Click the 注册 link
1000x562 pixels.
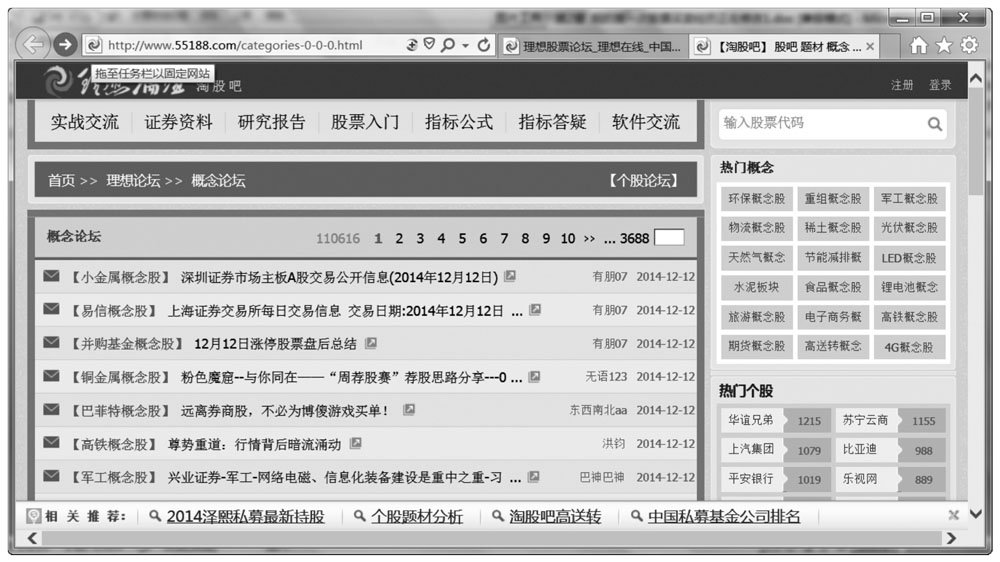902,85
